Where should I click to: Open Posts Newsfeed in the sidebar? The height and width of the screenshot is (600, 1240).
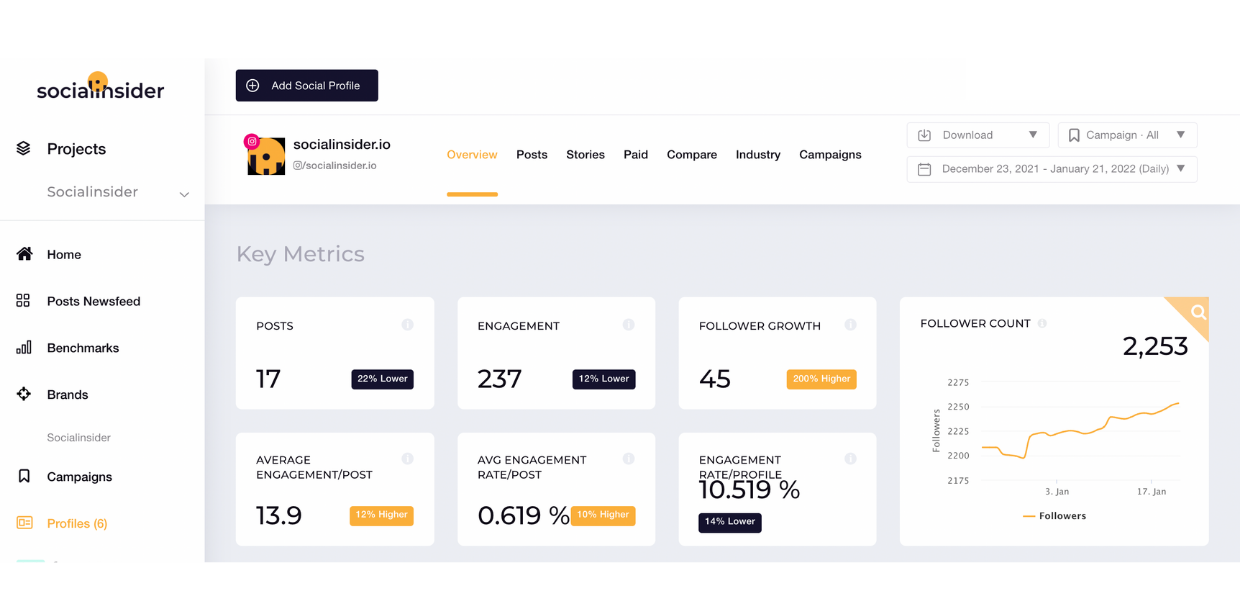[93, 301]
